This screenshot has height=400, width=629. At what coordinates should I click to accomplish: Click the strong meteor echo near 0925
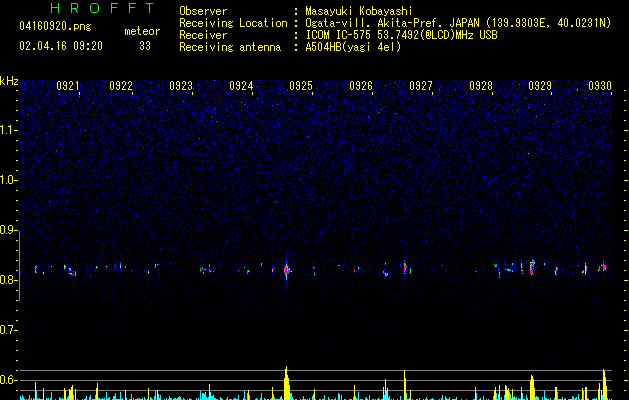pos(286,270)
